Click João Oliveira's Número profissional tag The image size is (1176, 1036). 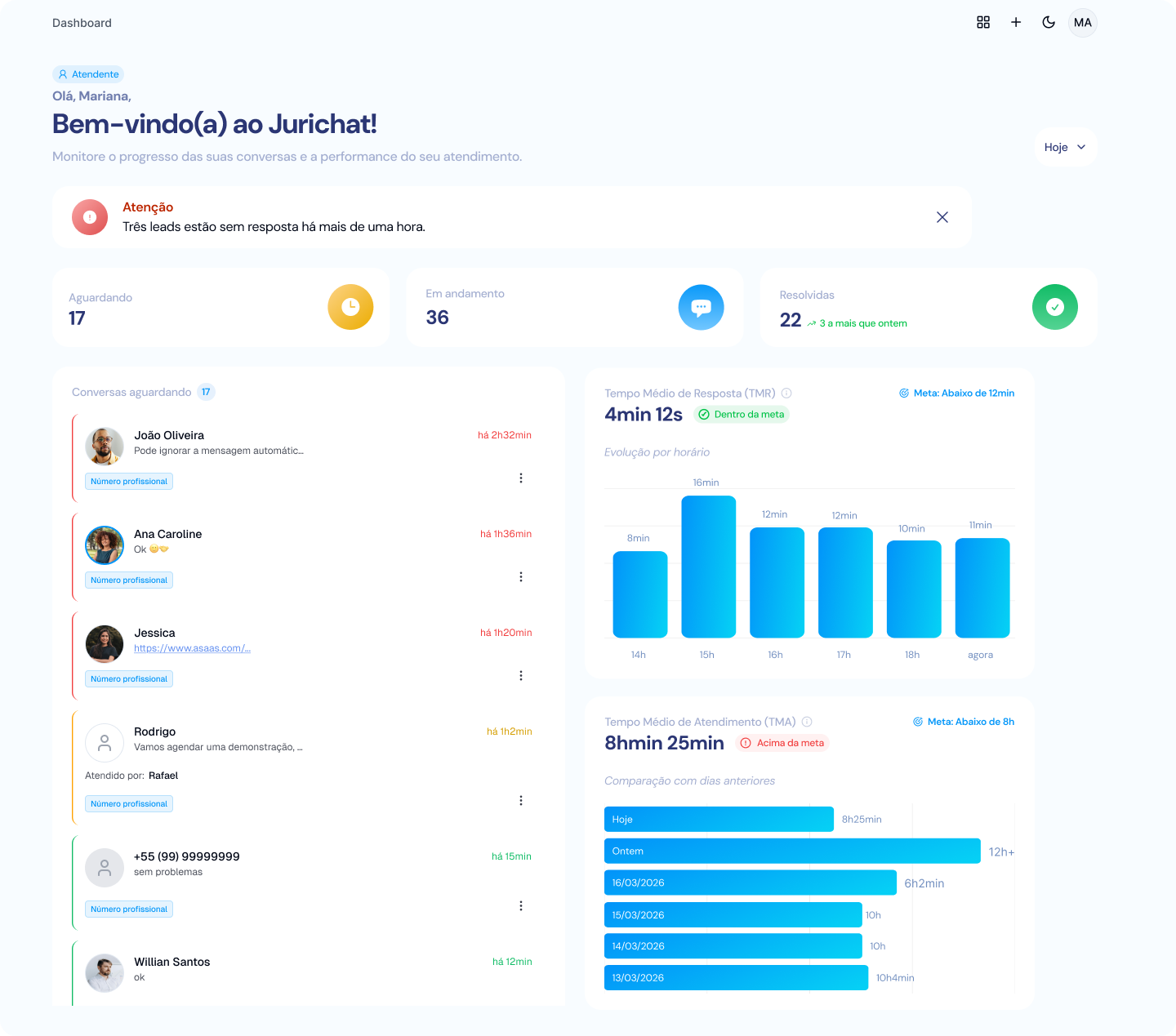129,482
